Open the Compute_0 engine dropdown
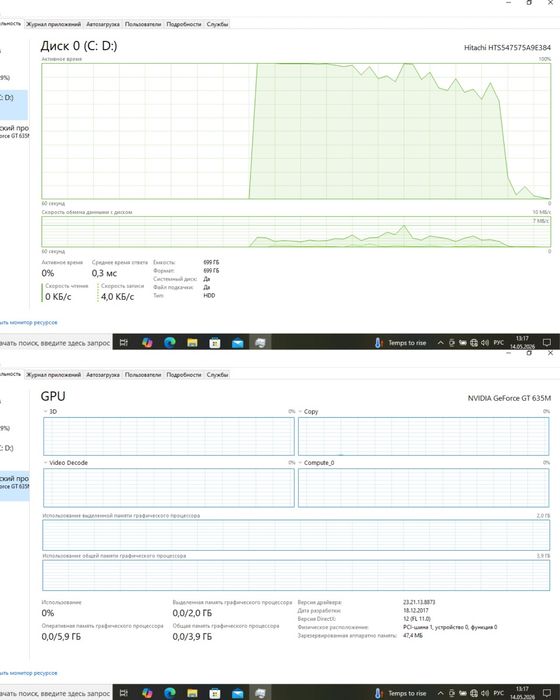 301,463
